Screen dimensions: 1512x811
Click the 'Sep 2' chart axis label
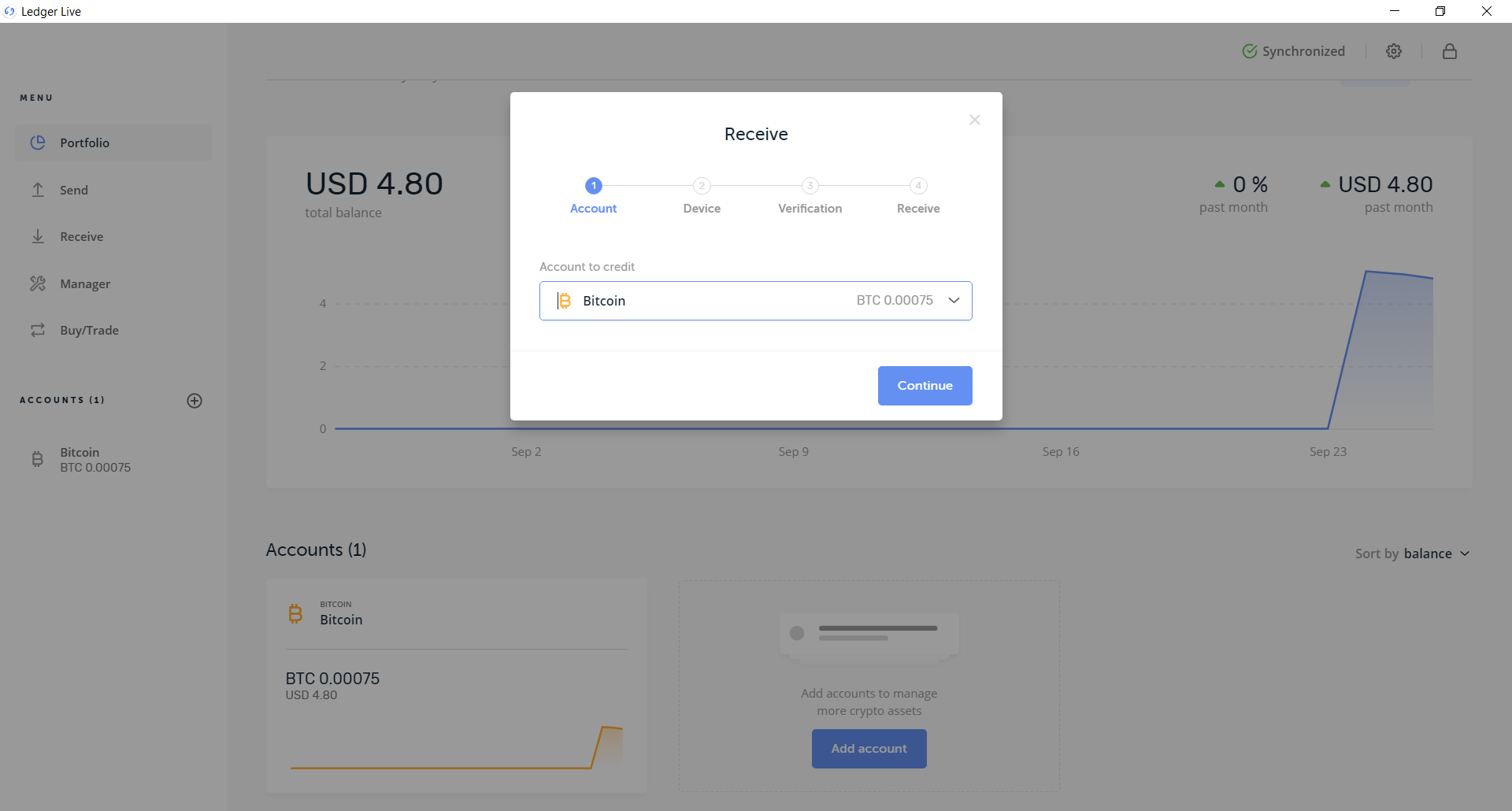click(x=526, y=452)
